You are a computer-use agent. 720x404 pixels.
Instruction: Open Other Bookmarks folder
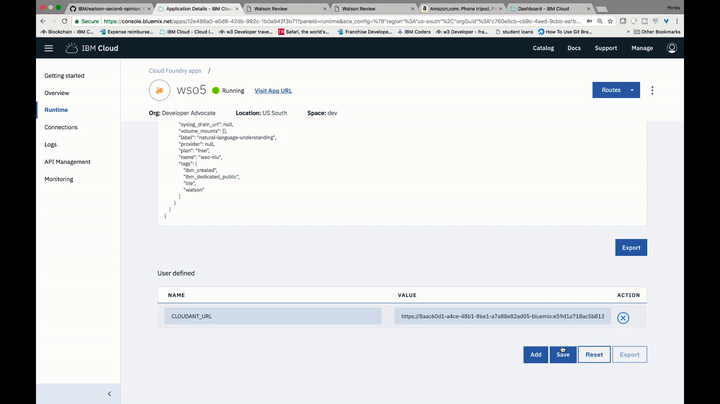pyautogui.click(x=657, y=32)
